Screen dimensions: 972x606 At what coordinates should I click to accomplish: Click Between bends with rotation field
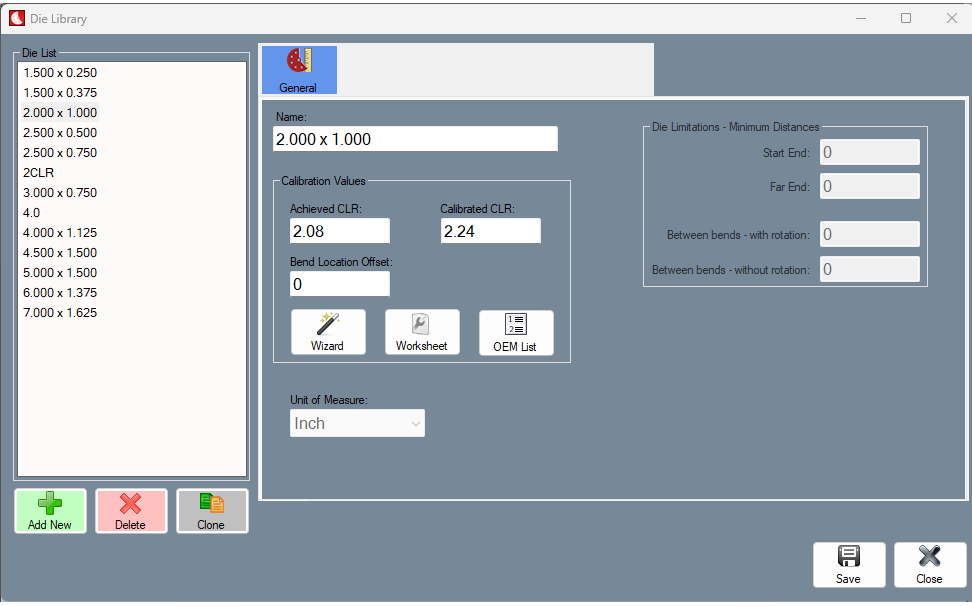tap(870, 234)
